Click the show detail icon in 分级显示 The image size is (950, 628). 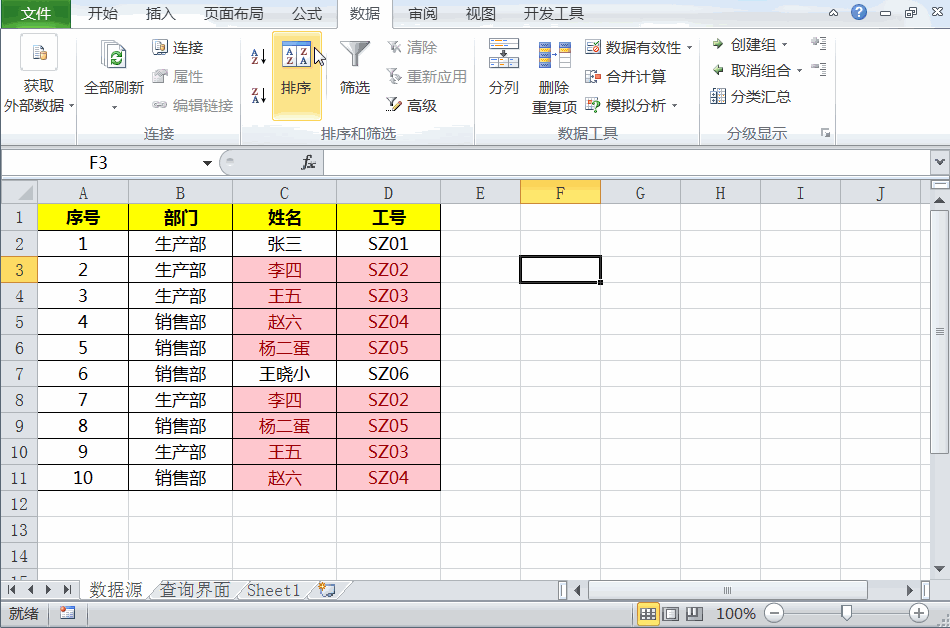pos(819,44)
